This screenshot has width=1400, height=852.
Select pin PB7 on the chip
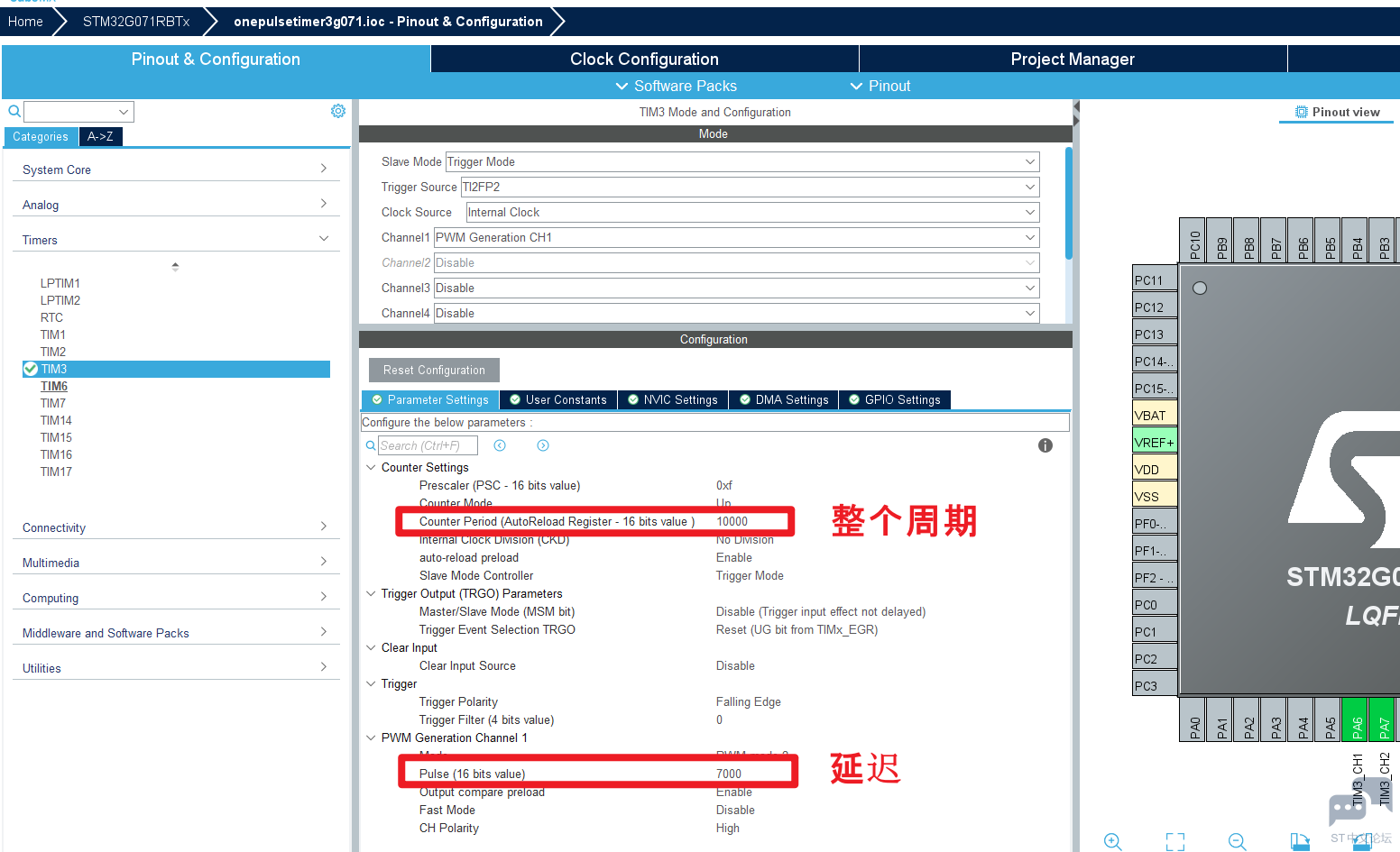click(x=1274, y=240)
